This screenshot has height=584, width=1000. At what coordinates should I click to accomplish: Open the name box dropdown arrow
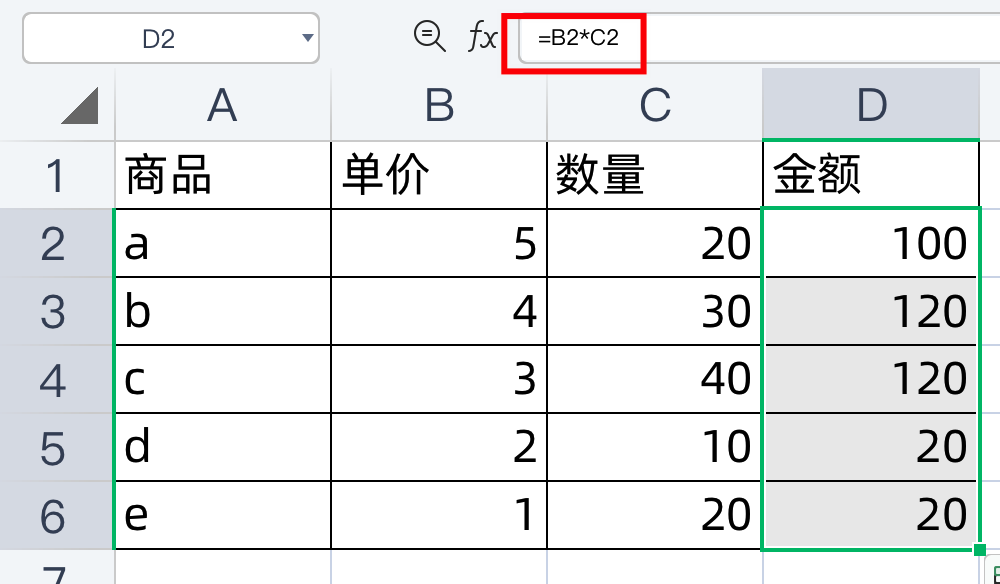[306, 39]
